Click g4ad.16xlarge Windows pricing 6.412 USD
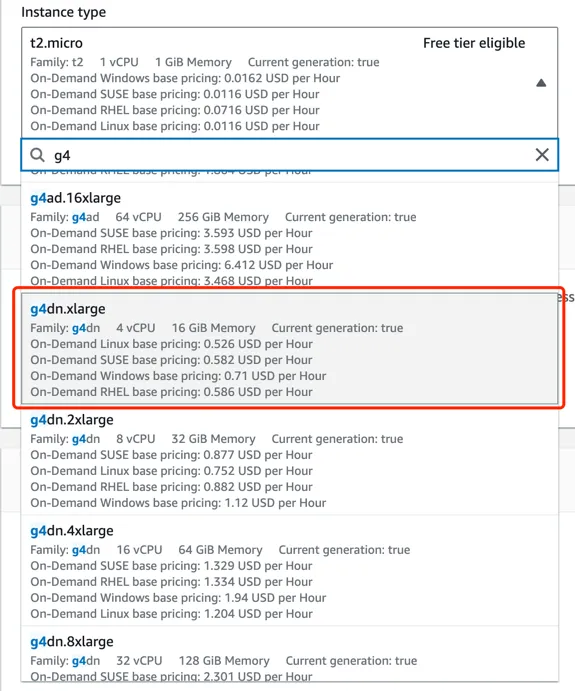 point(182,265)
